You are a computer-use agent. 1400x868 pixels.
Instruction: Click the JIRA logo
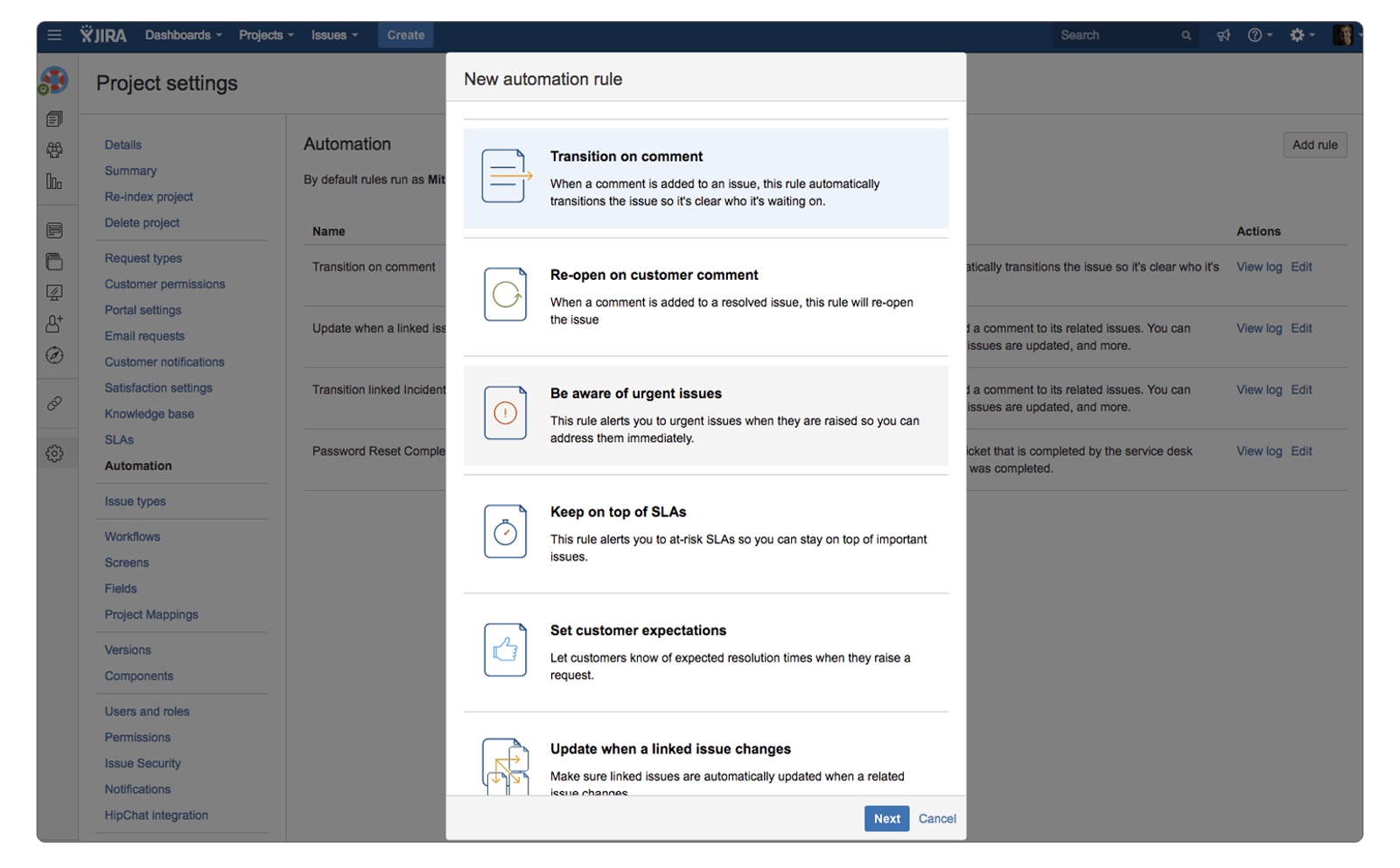103,35
